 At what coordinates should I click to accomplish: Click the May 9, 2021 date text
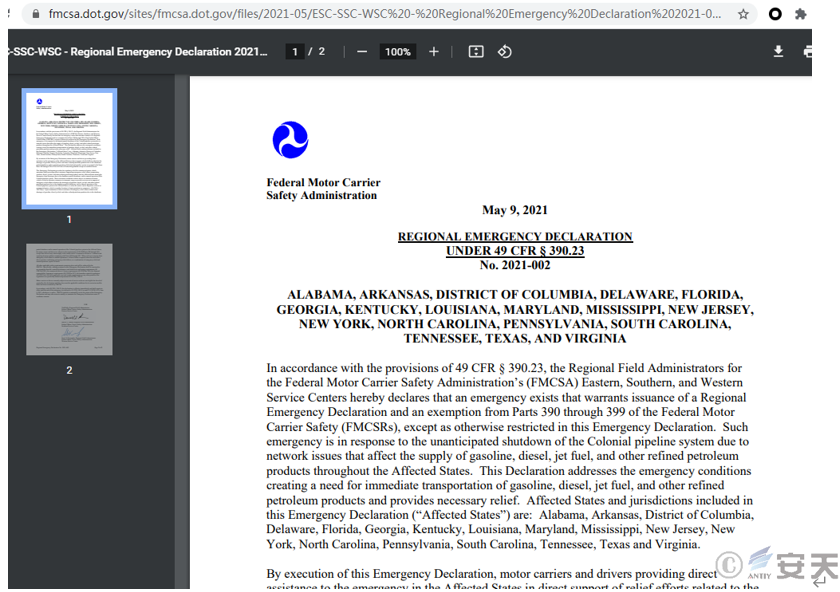515,210
